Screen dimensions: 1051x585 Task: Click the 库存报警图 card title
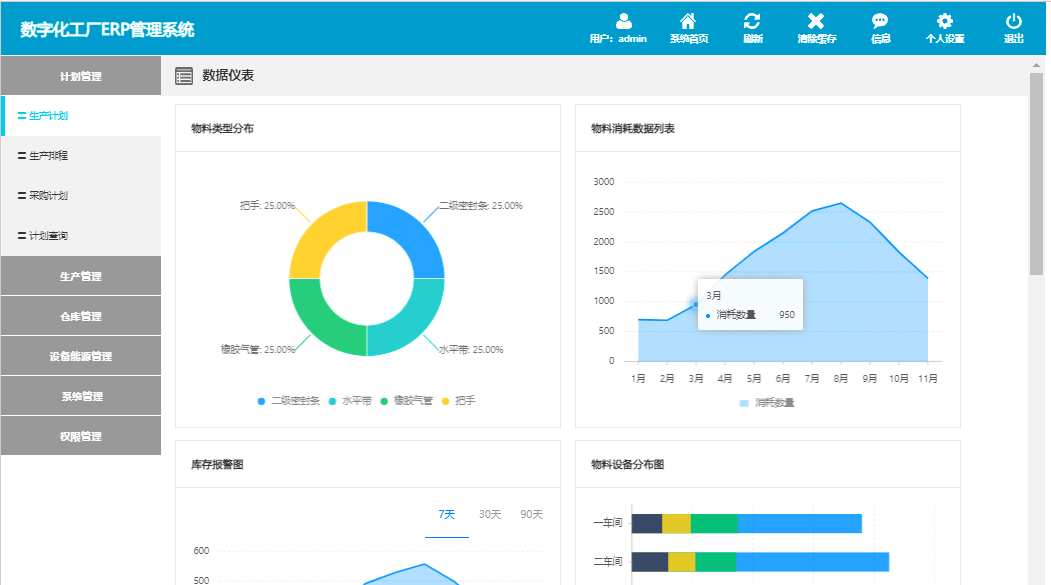pos(217,464)
